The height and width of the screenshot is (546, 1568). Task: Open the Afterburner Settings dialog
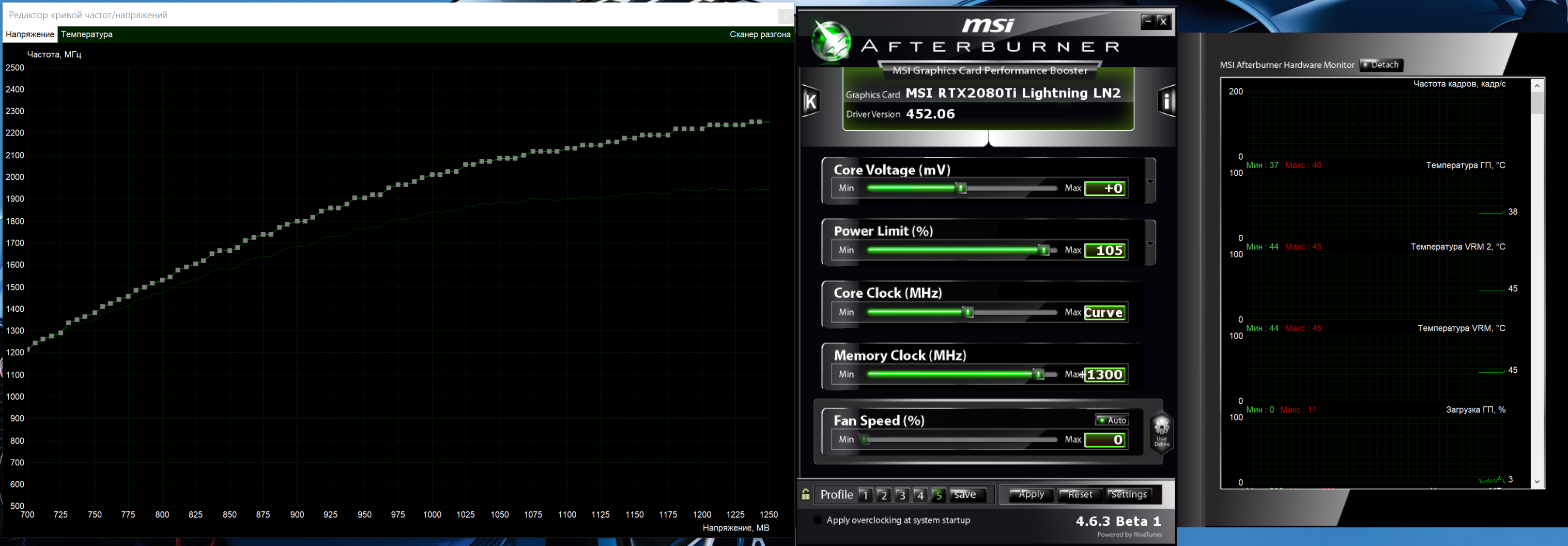pyautogui.click(x=1129, y=495)
